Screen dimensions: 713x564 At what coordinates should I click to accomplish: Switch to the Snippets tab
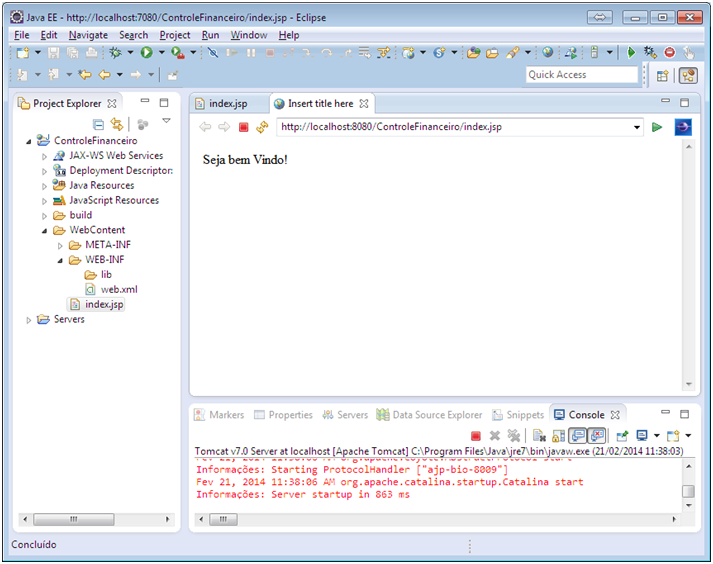coord(518,415)
